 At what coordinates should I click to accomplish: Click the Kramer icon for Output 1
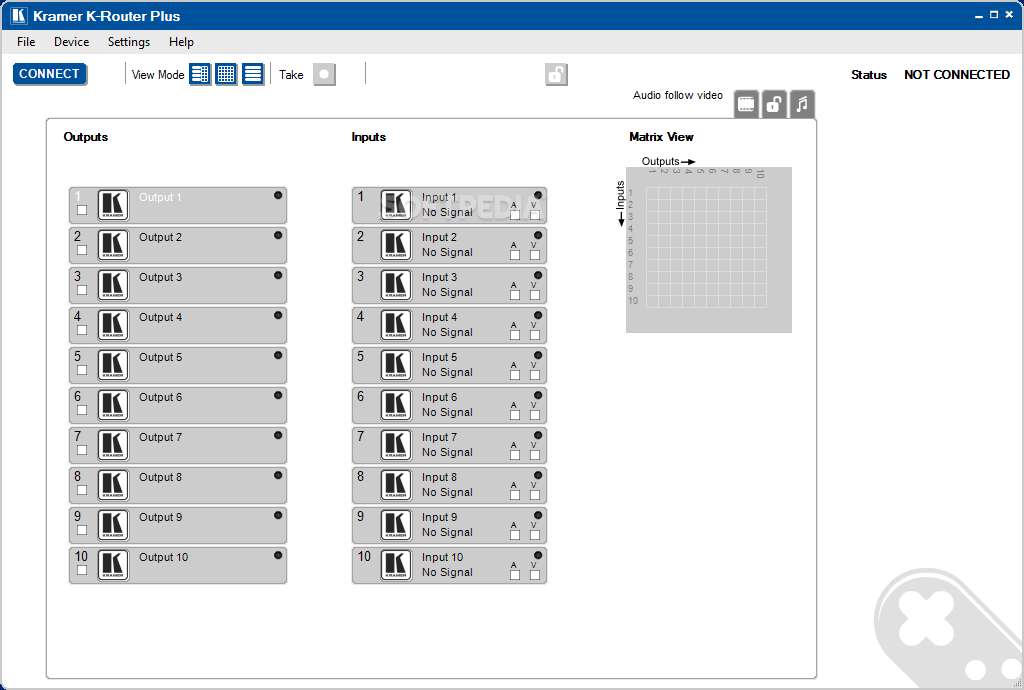click(x=113, y=205)
